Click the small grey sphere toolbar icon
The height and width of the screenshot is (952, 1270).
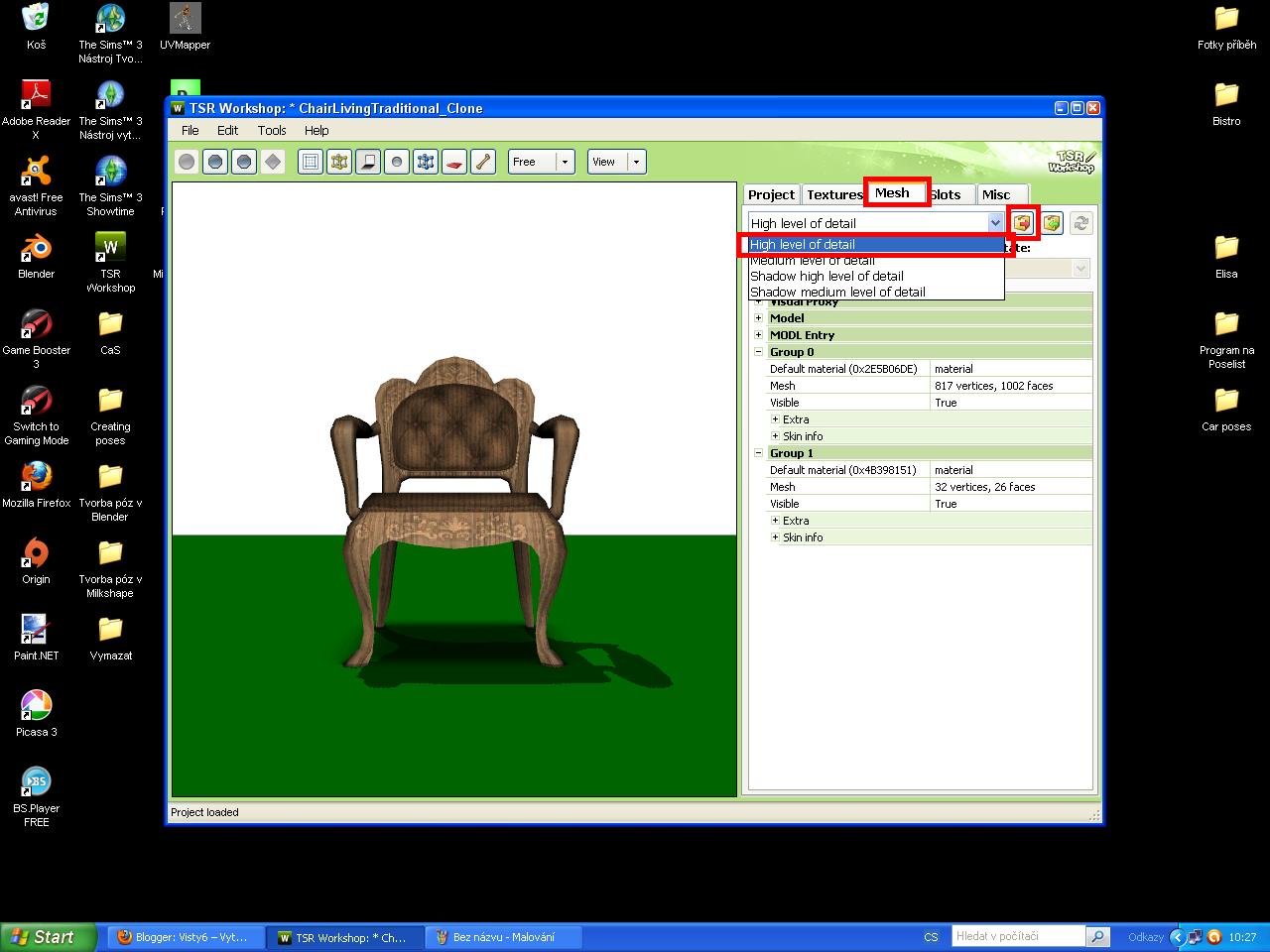click(x=397, y=162)
